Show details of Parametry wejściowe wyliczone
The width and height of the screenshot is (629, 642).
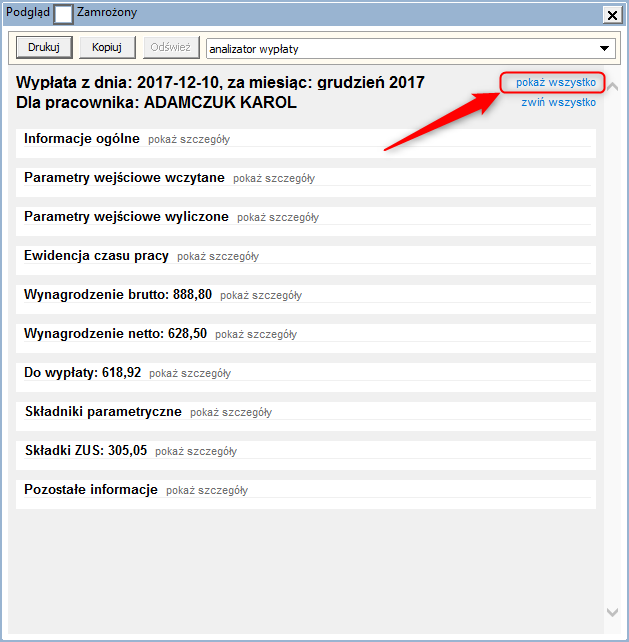tap(278, 217)
